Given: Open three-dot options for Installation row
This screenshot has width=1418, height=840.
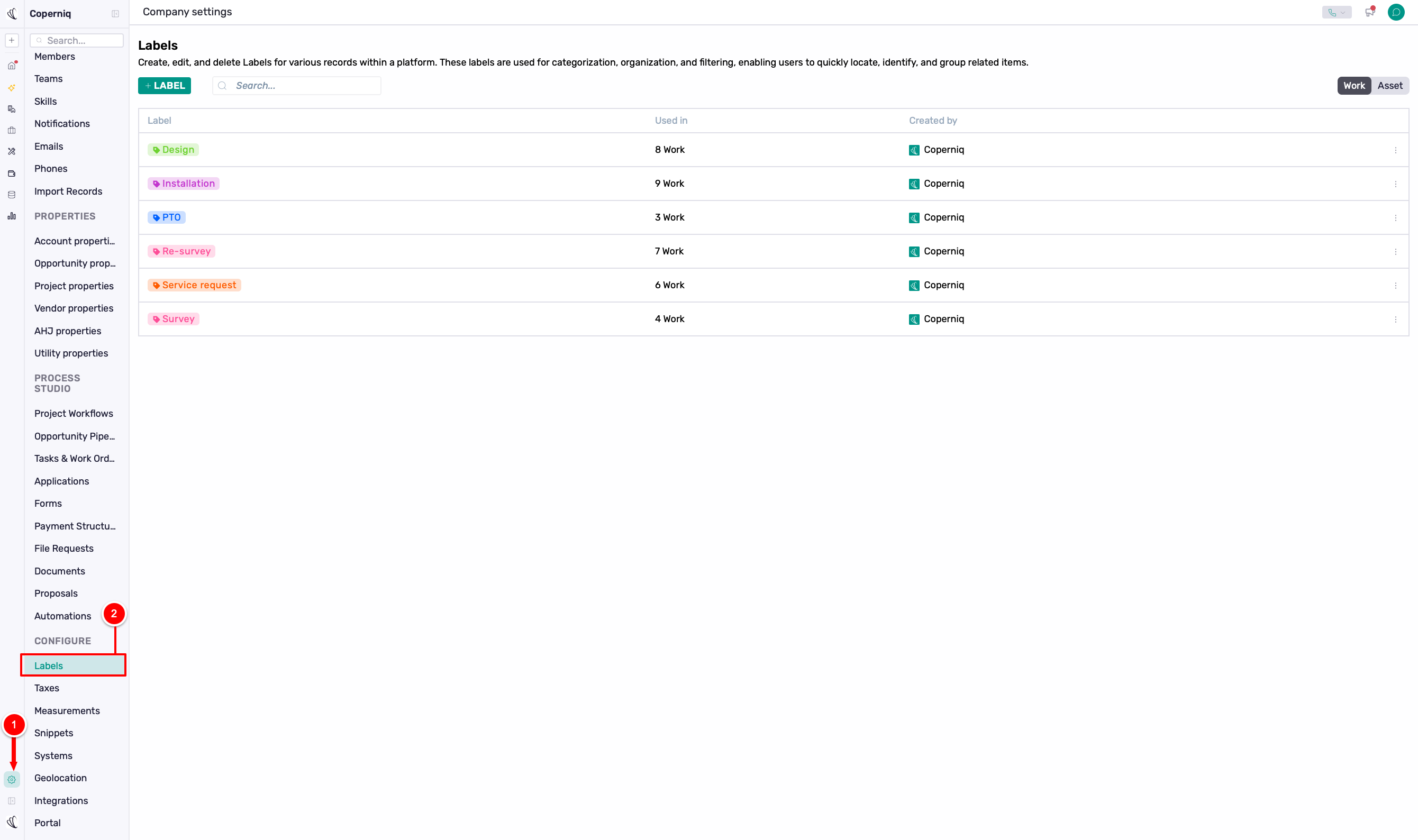Looking at the screenshot, I should (1395, 184).
